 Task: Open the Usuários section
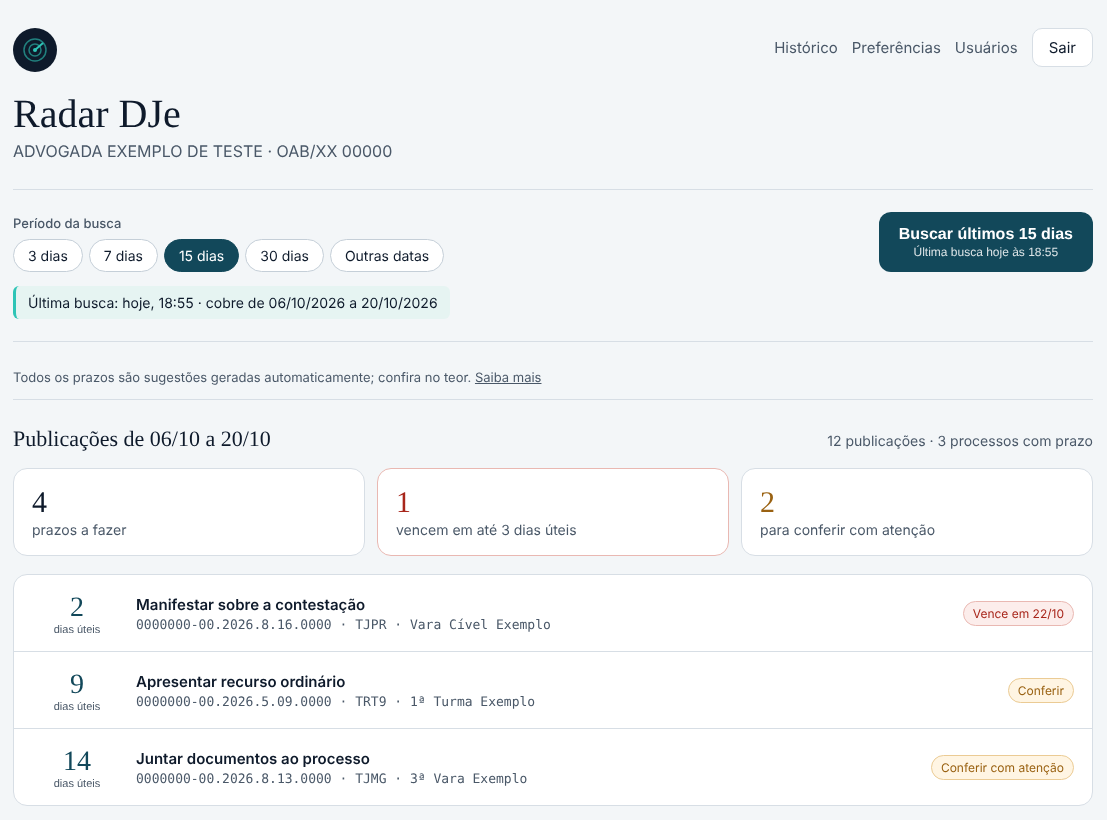click(986, 48)
